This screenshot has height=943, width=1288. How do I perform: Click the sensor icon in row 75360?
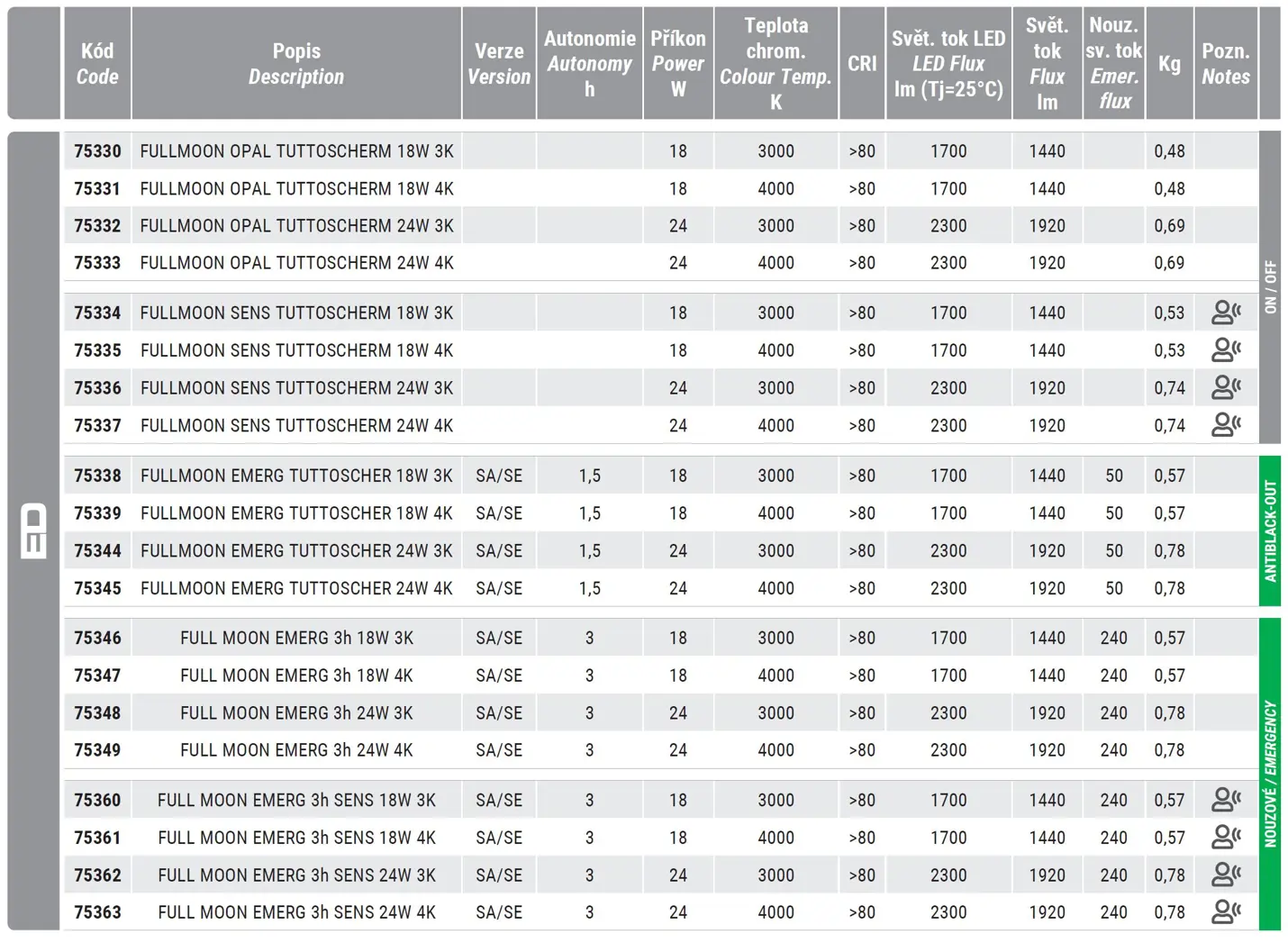click(x=1226, y=800)
